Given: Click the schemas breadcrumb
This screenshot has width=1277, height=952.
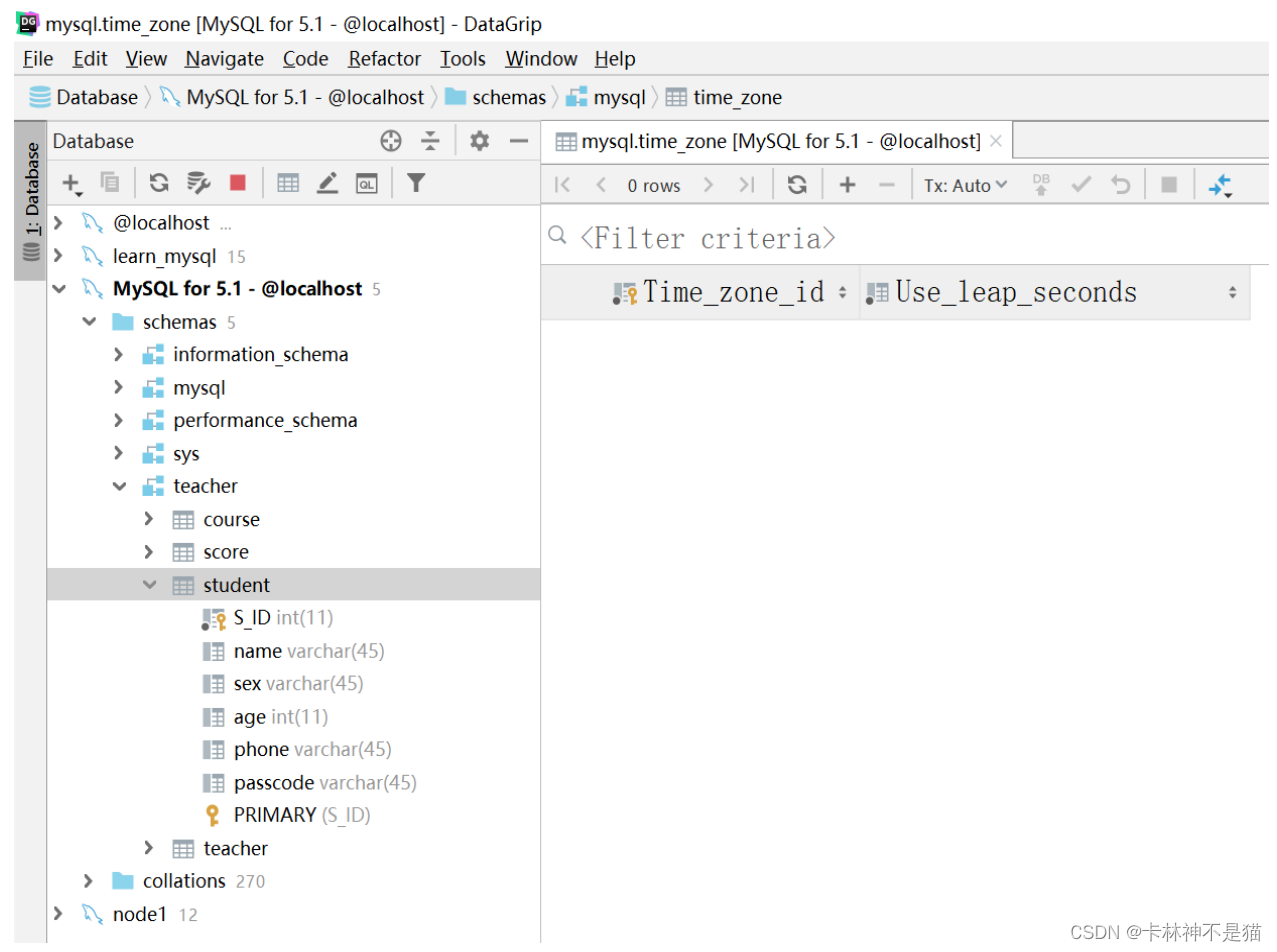Looking at the screenshot, I should (496, 97).
